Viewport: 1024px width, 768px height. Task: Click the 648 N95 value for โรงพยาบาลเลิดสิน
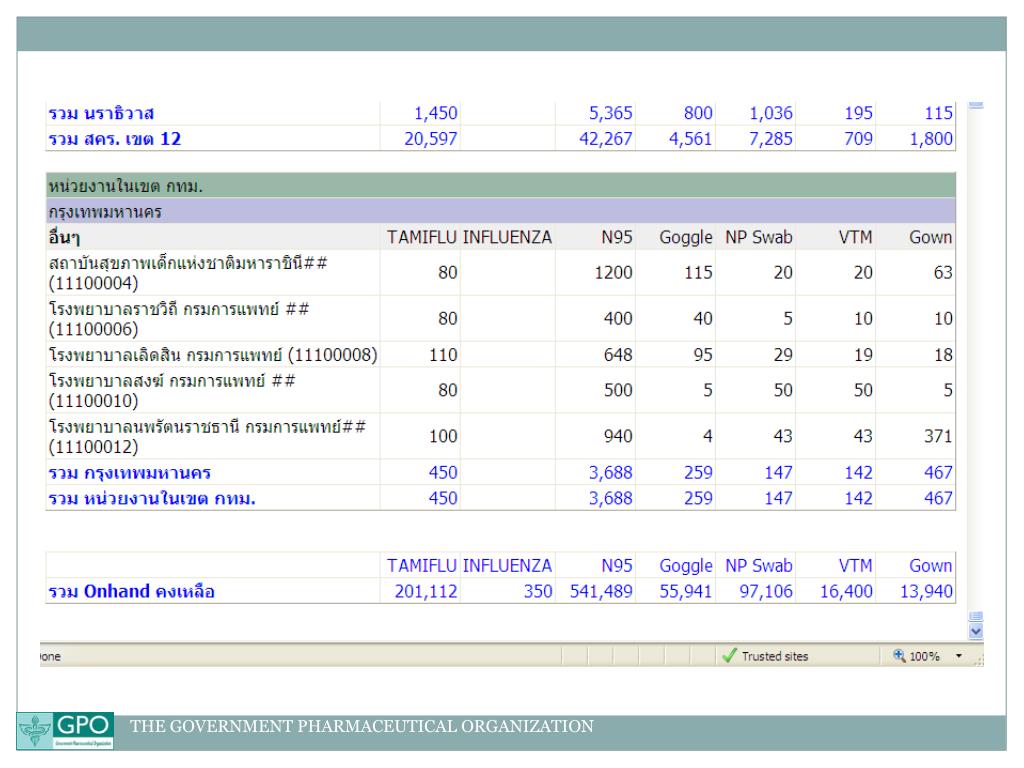tap(618, 355)
